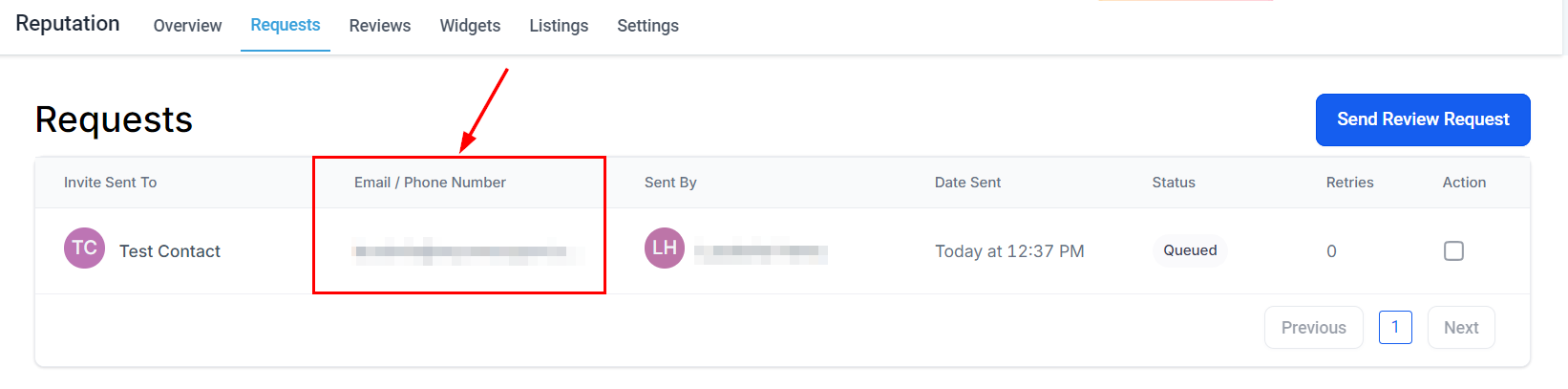
Task: Select page 1 in pagination
Action: [1395, 328]
